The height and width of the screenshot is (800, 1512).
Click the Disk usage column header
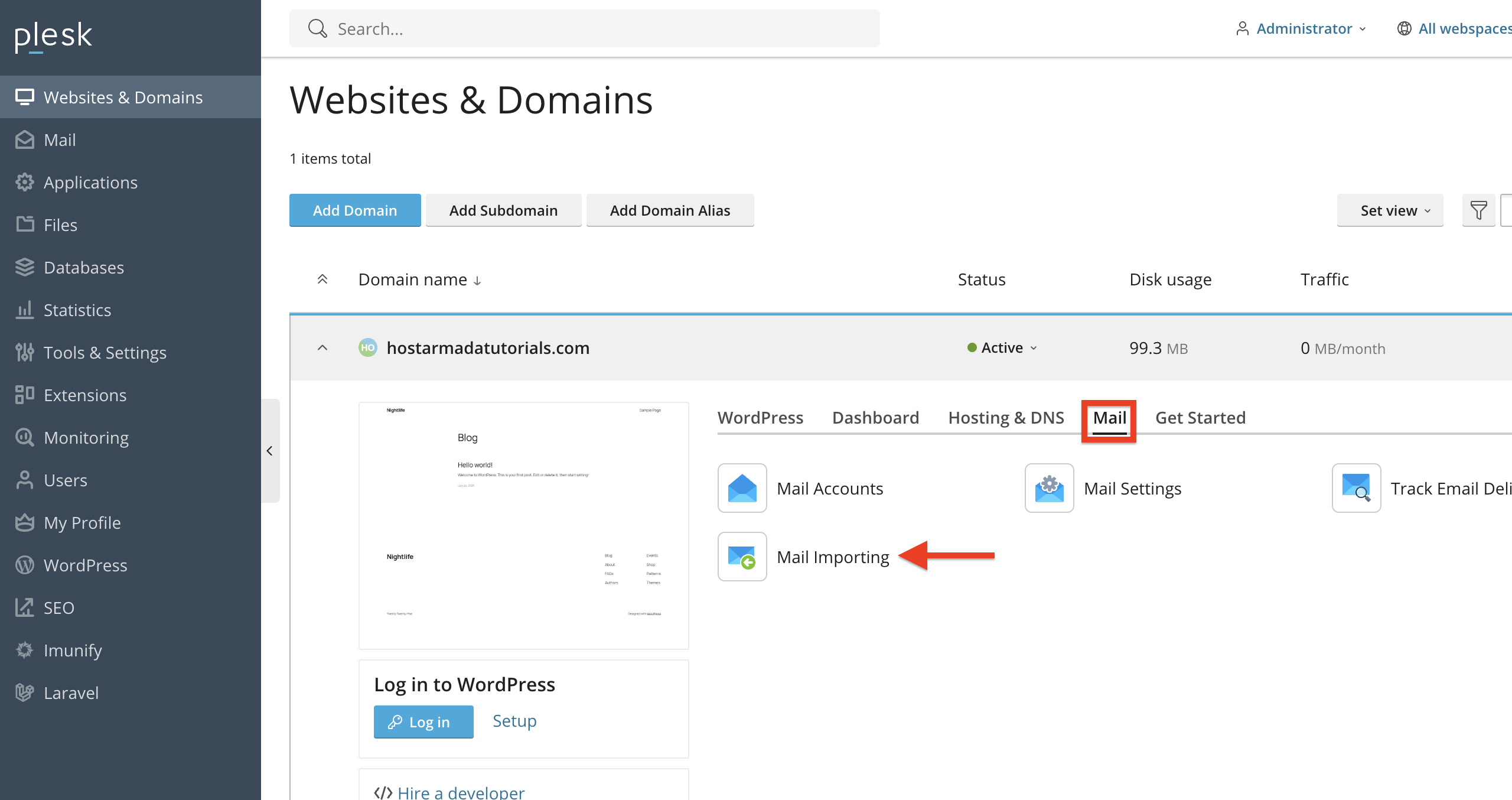tap(1171, 279)
